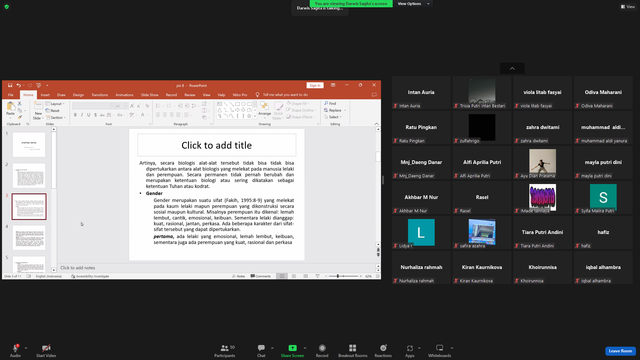The height and width of the screenshot is (360, 640).
Task: Click the 'Click to add title' placeholder
Action: point(217,145)
